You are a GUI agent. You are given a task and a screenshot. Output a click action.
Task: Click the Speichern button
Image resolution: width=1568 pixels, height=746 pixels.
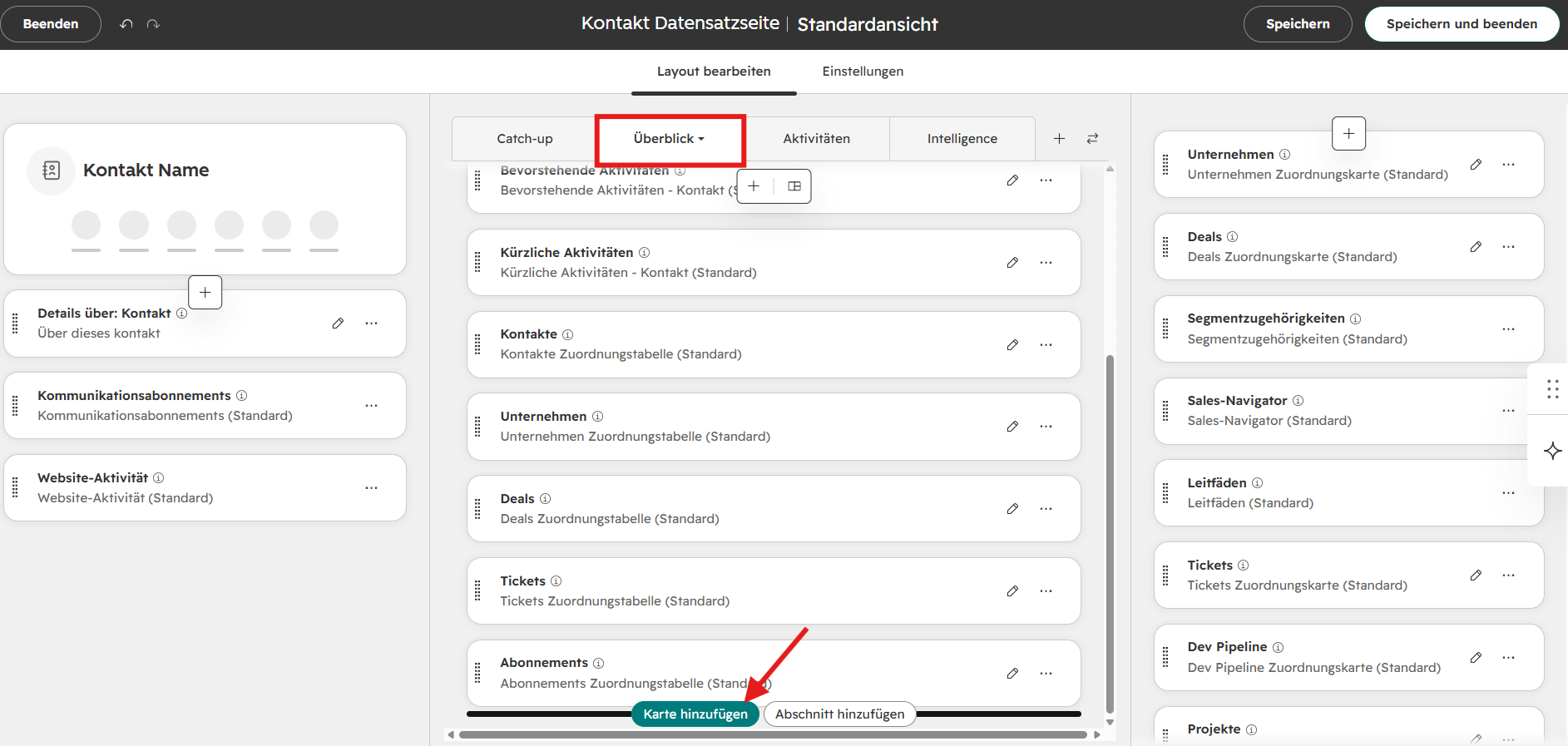(x=1298, y=24)
